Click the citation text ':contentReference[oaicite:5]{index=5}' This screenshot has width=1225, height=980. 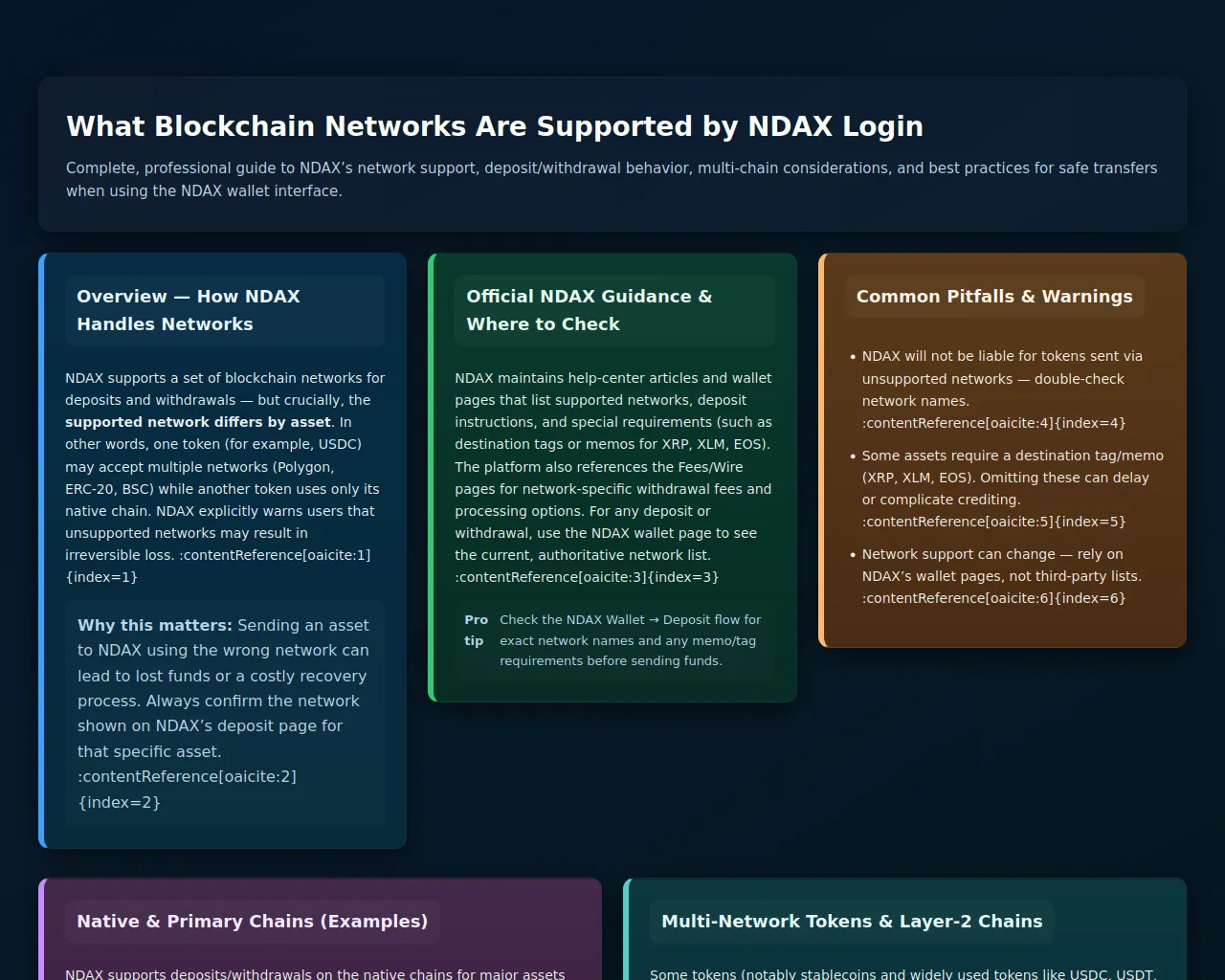[993, 522]
